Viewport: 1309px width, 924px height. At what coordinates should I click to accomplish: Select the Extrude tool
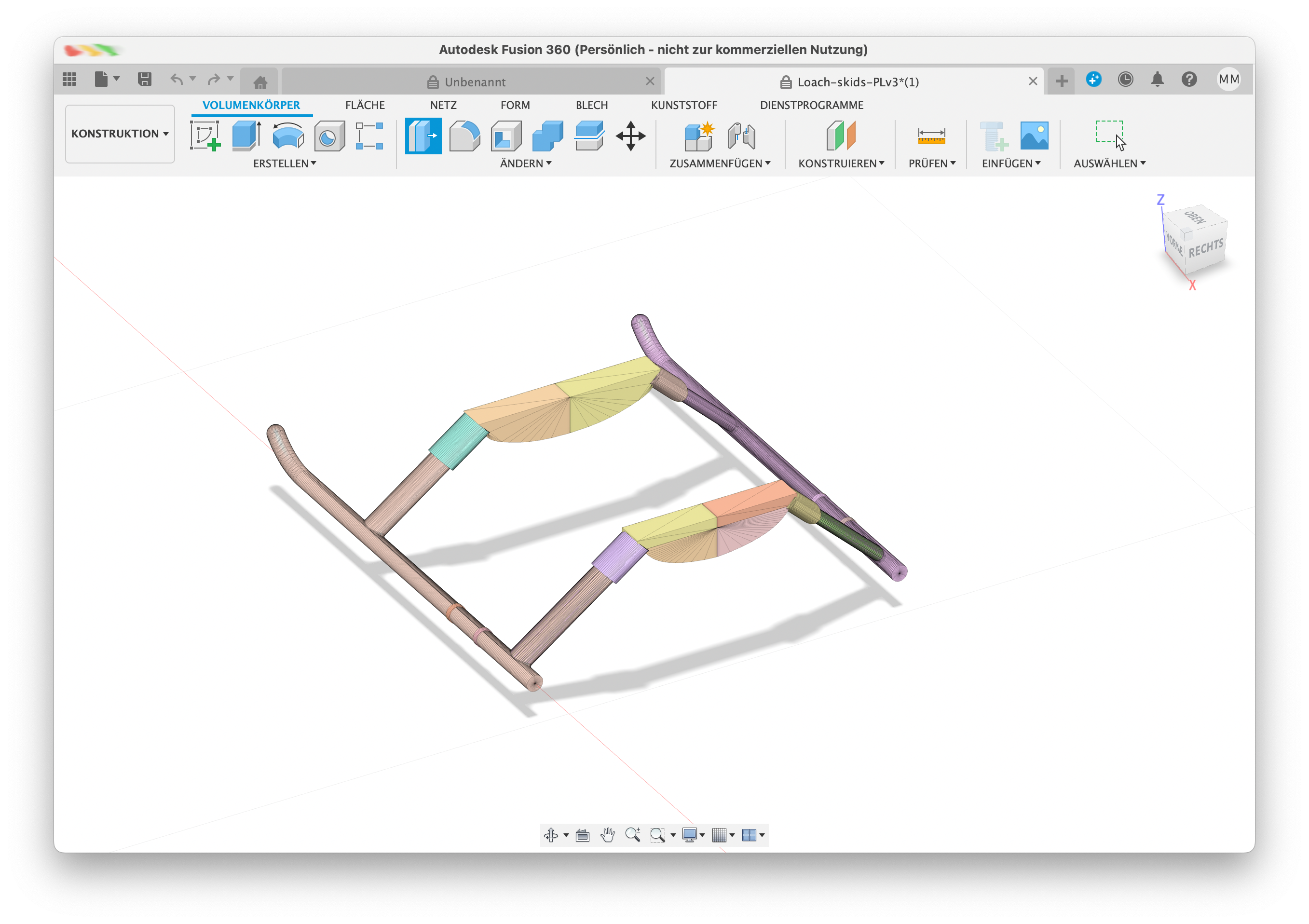[x=247, y=136]
